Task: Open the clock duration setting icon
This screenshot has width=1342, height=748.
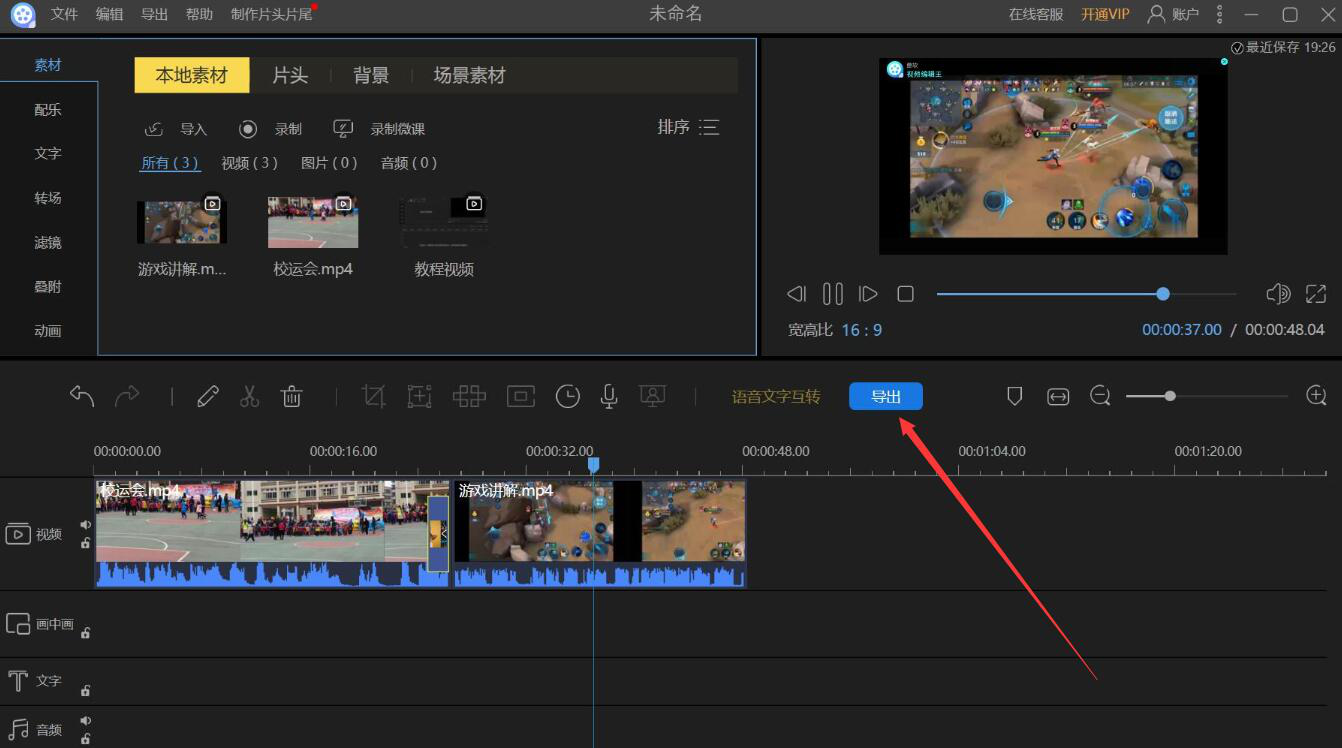Action: pos(567,397)
